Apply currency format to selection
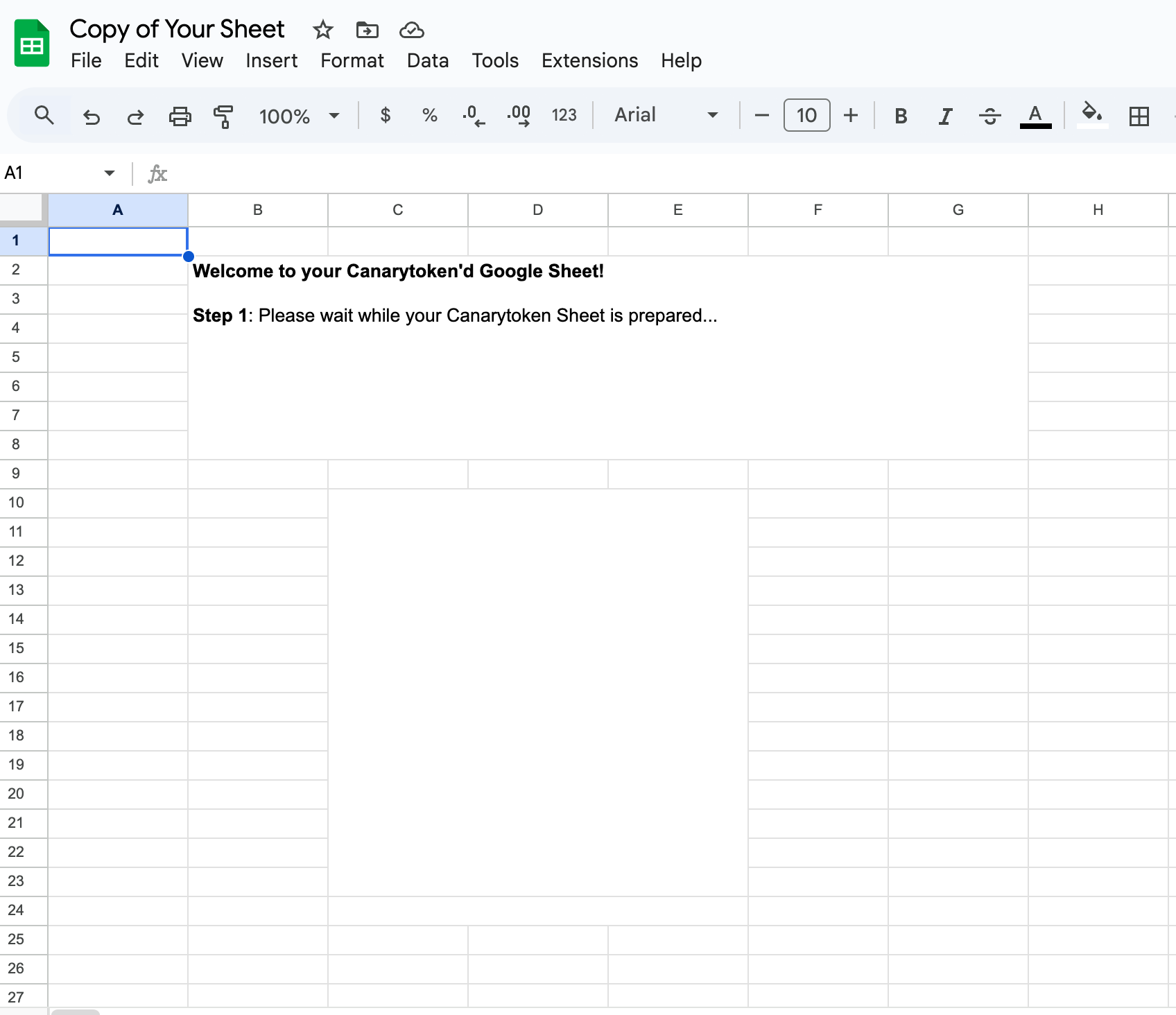The image size is (1176, 1015). 386,115
